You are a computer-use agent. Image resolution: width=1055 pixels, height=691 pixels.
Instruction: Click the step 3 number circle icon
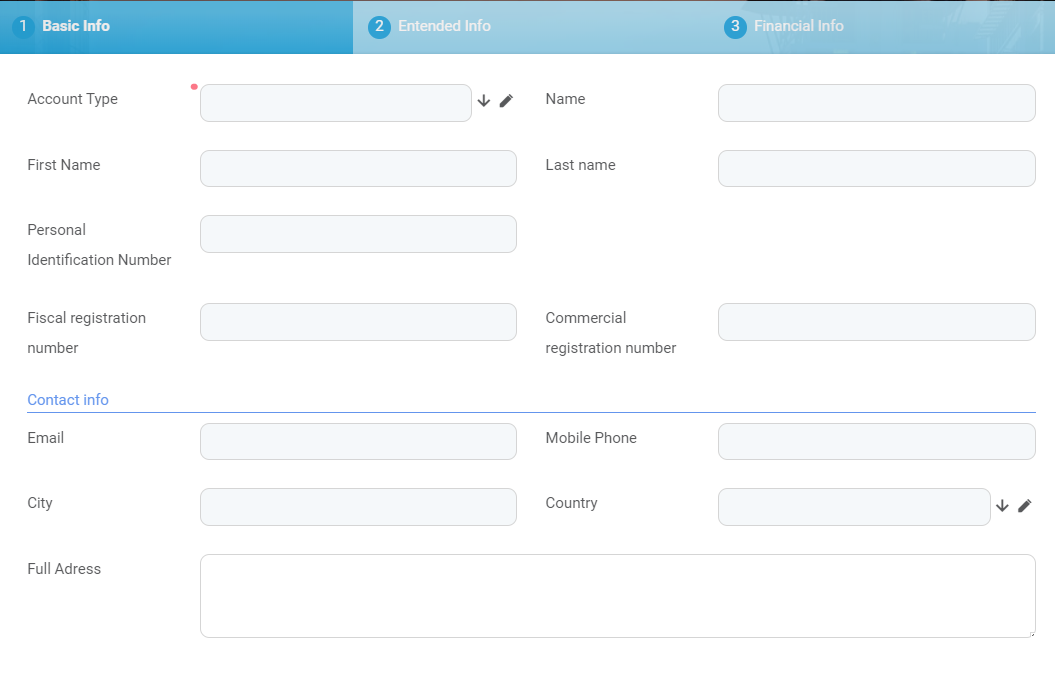coord(735,27)
